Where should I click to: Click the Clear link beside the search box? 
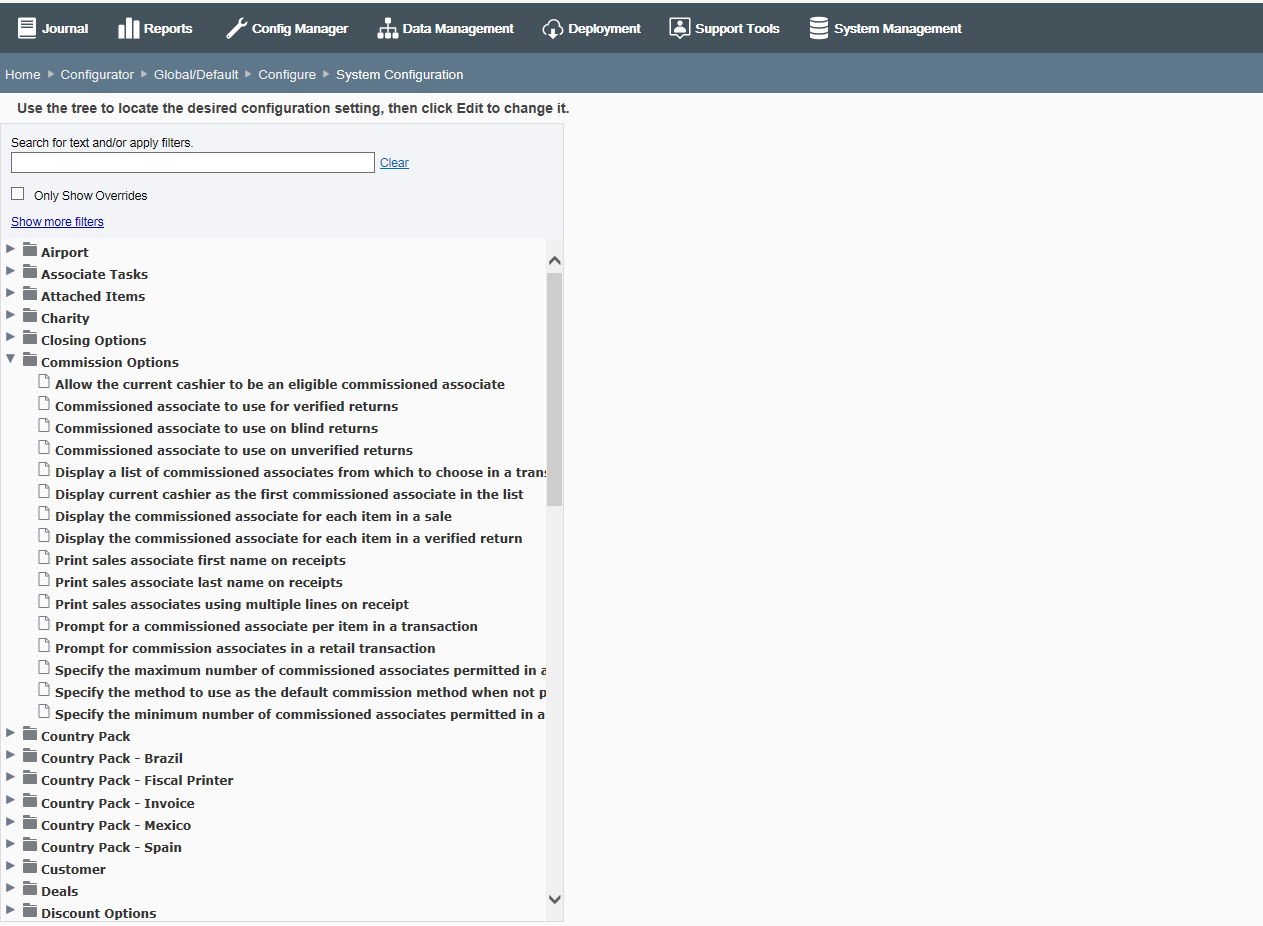coord(394,162)
